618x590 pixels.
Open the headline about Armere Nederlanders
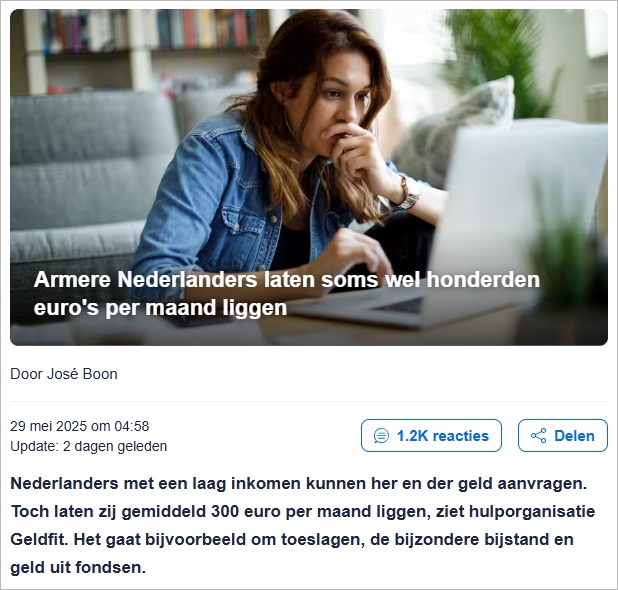(x=287, y=294)
